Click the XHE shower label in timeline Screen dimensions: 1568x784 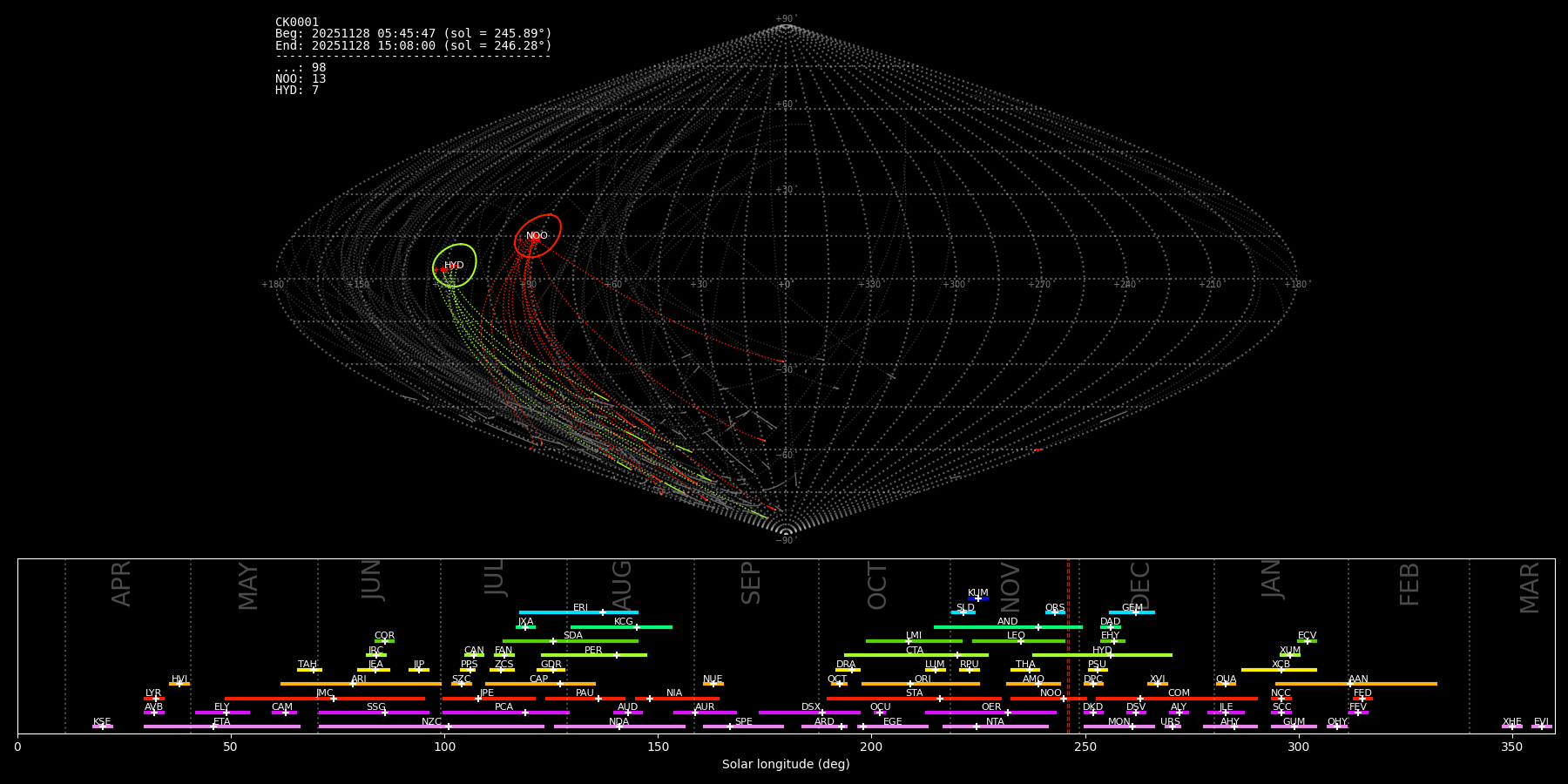[x=1512, y=722]
